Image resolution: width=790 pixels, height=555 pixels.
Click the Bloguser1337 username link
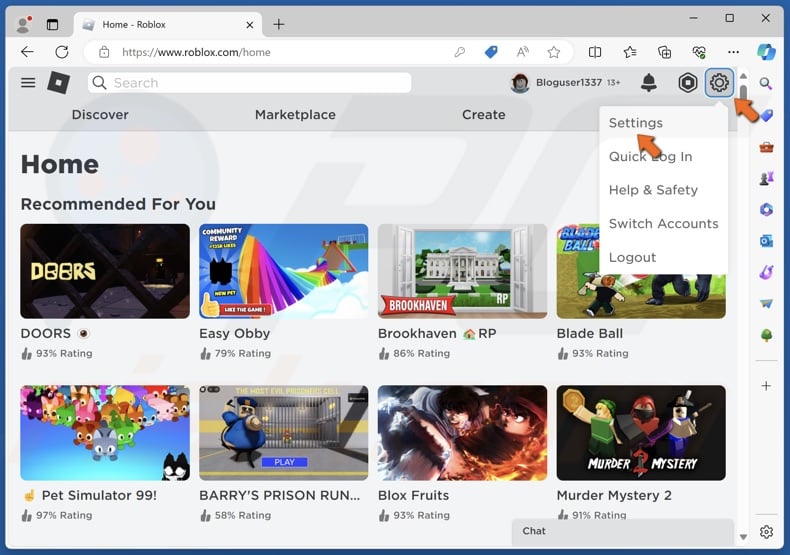tap(569, 83)
